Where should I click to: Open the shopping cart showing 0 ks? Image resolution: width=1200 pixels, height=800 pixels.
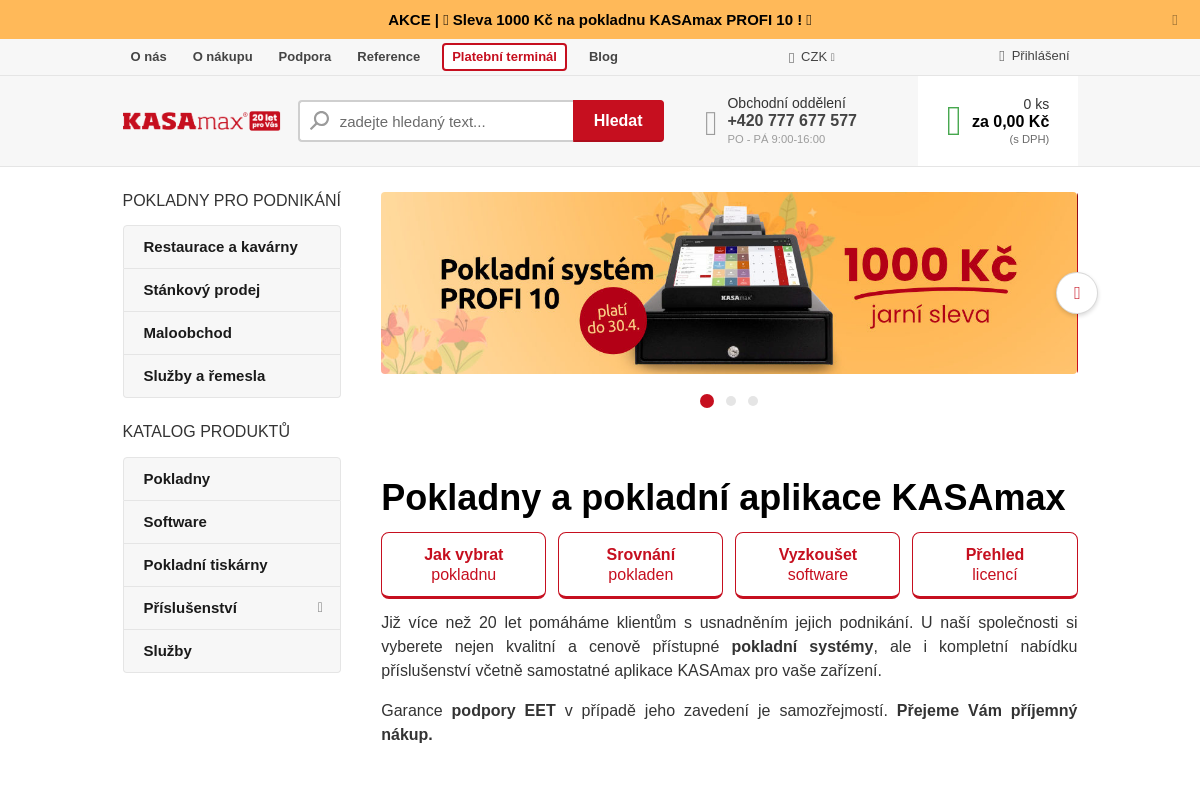pyautogui.click(x=997, y=120)
